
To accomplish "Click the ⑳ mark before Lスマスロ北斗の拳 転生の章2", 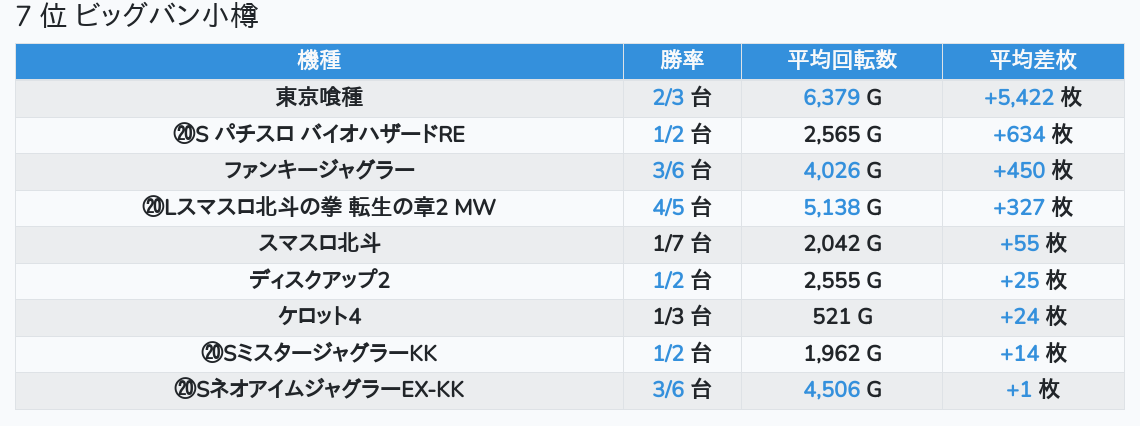I will [x=153, y=207].
